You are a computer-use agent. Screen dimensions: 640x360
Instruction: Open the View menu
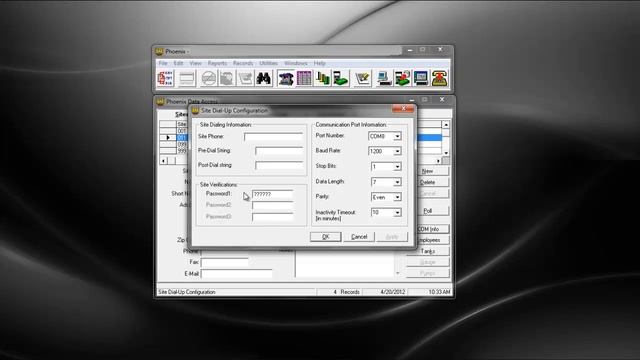pos(196,63)
